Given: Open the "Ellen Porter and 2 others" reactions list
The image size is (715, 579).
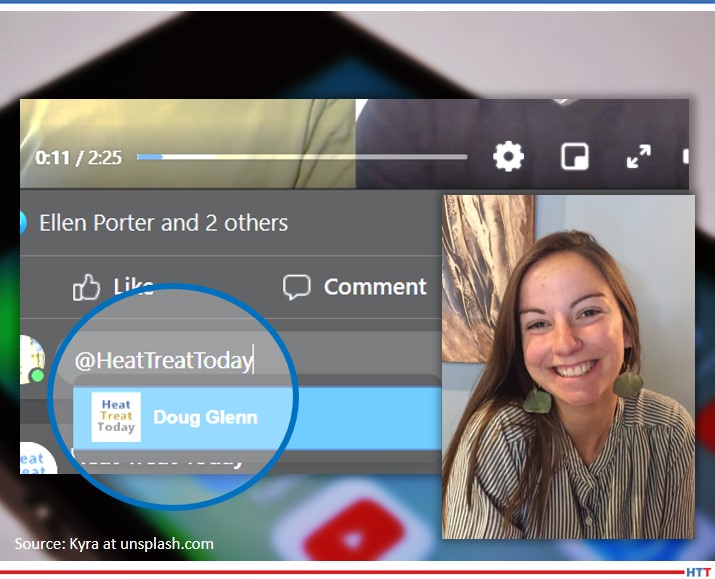Looking at the screenshot, I should (163, 222).
